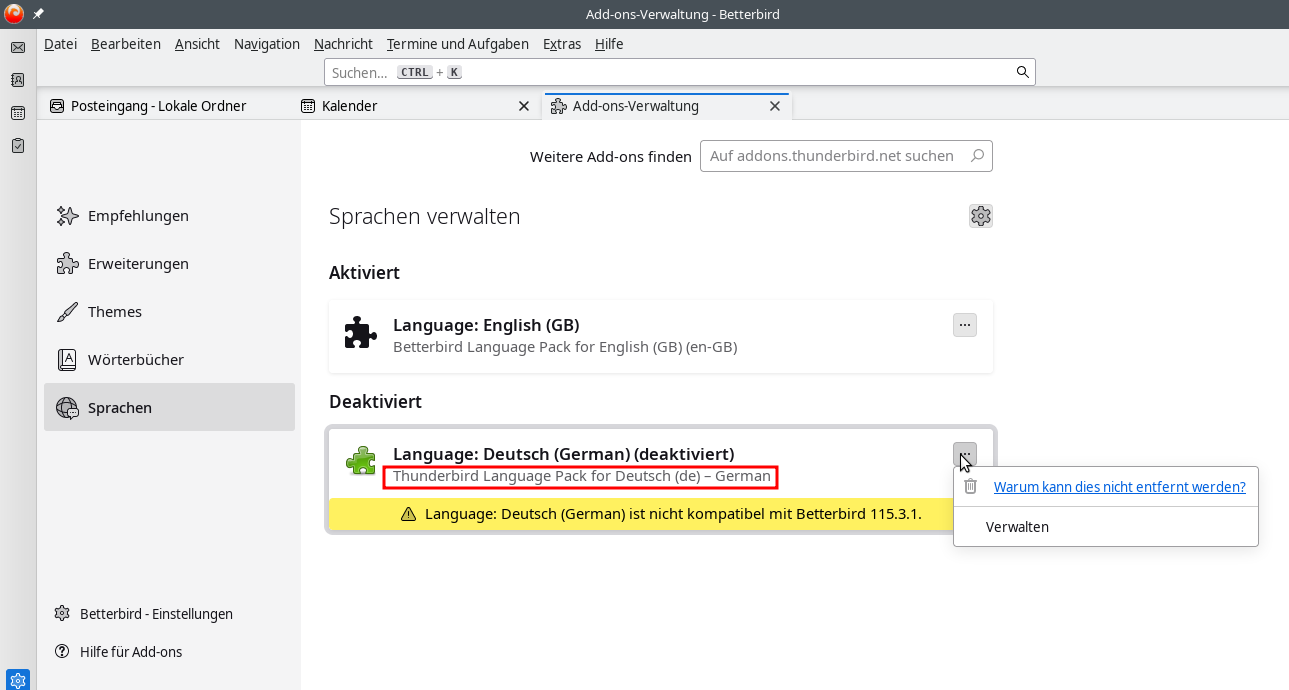Click 'Betterbird Language Pack for English (GB)' description
Image resolution: width=1289 pixels, height=690 pixels.
pyautogui.click(x=565, y=347)
